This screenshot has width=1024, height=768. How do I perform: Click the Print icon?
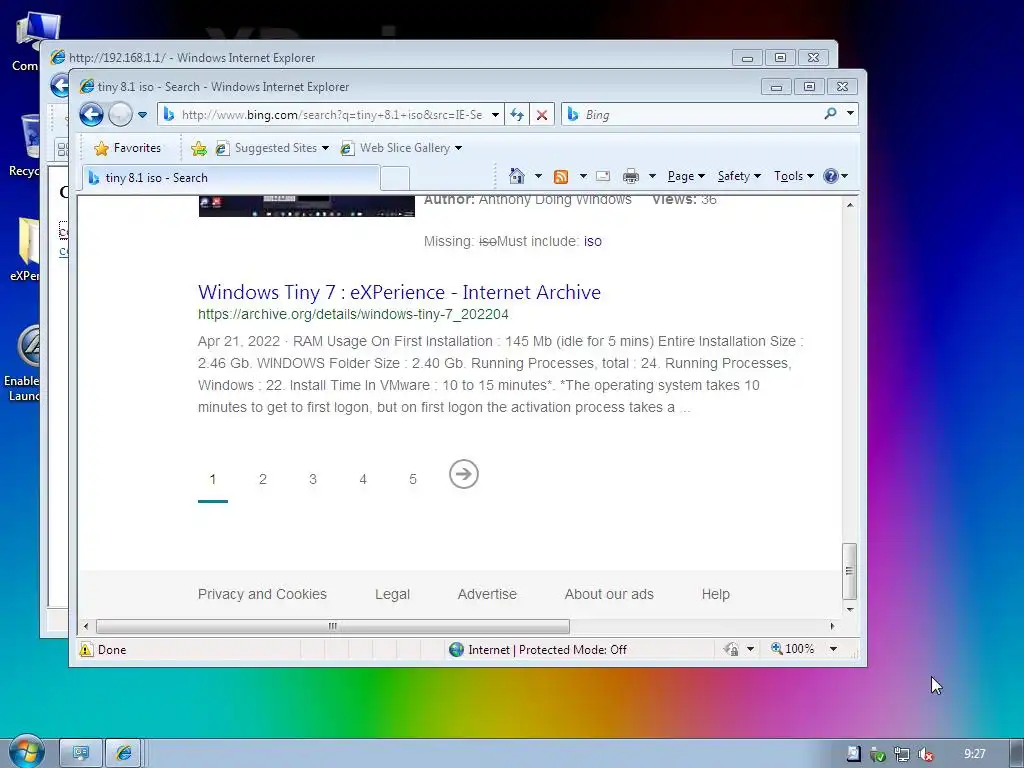coord(631,176)
